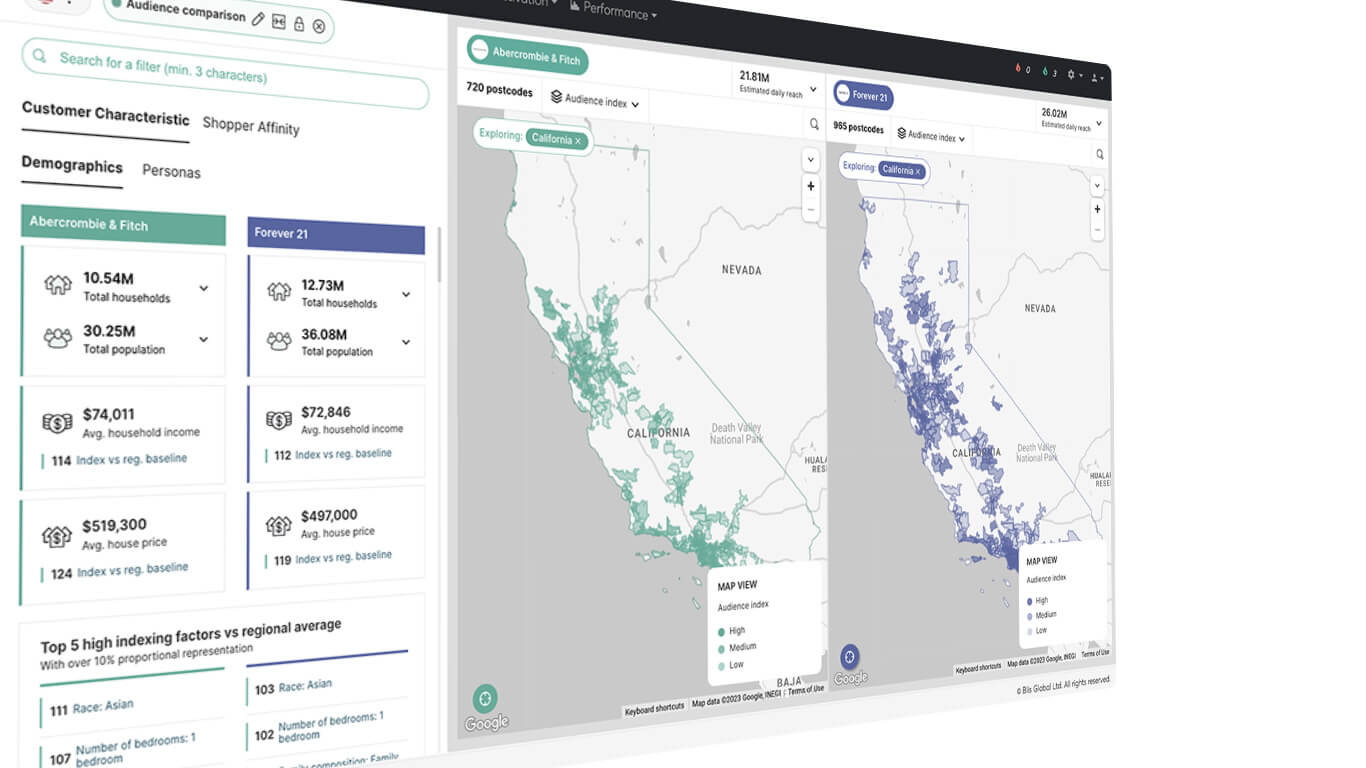Viewport: 1366px width, 768px height.
Task: Click the '720 postcodes' count
Action: click(500, 89)
